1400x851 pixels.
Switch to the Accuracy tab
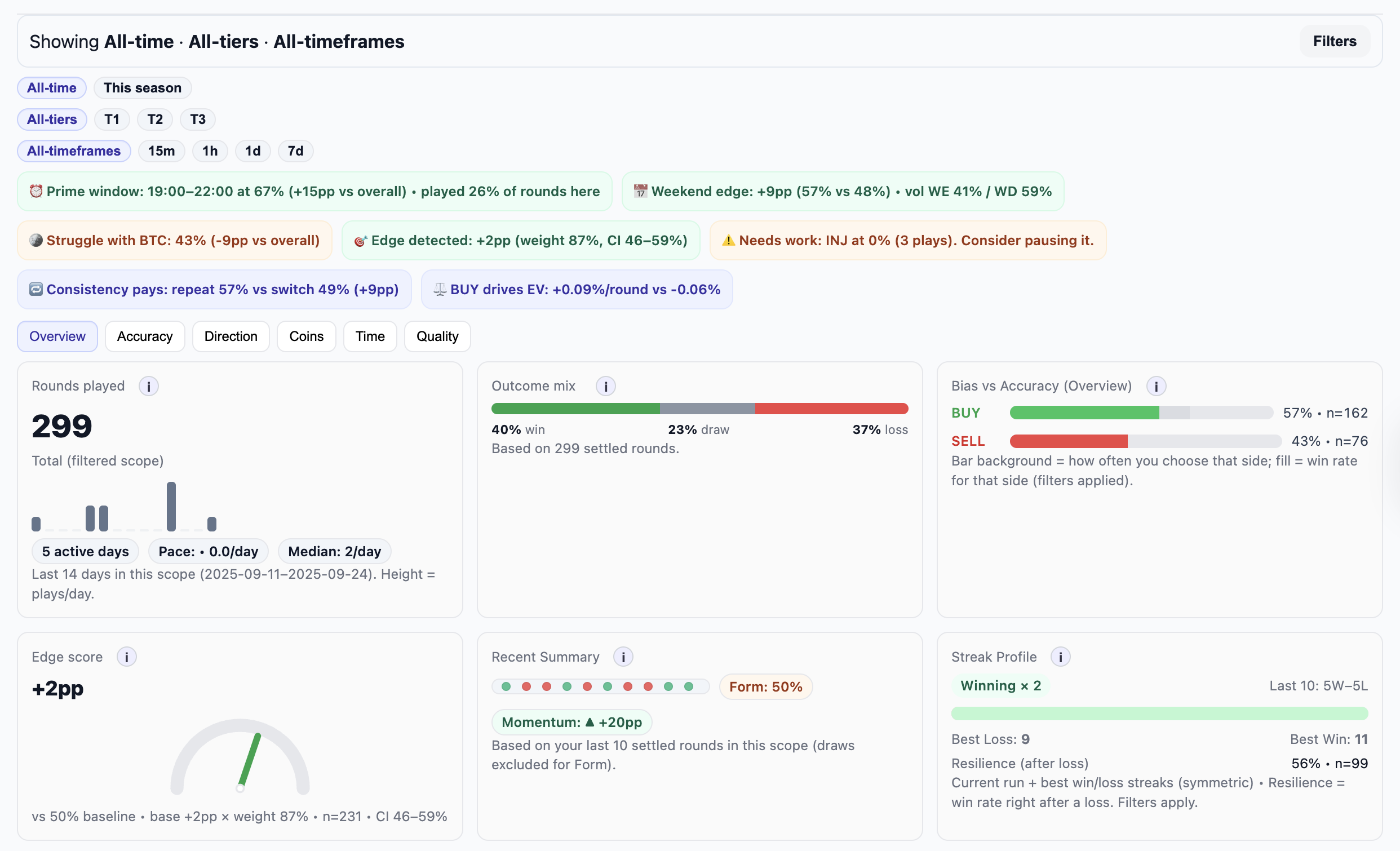pyautogui.click(x=144, y=336)
